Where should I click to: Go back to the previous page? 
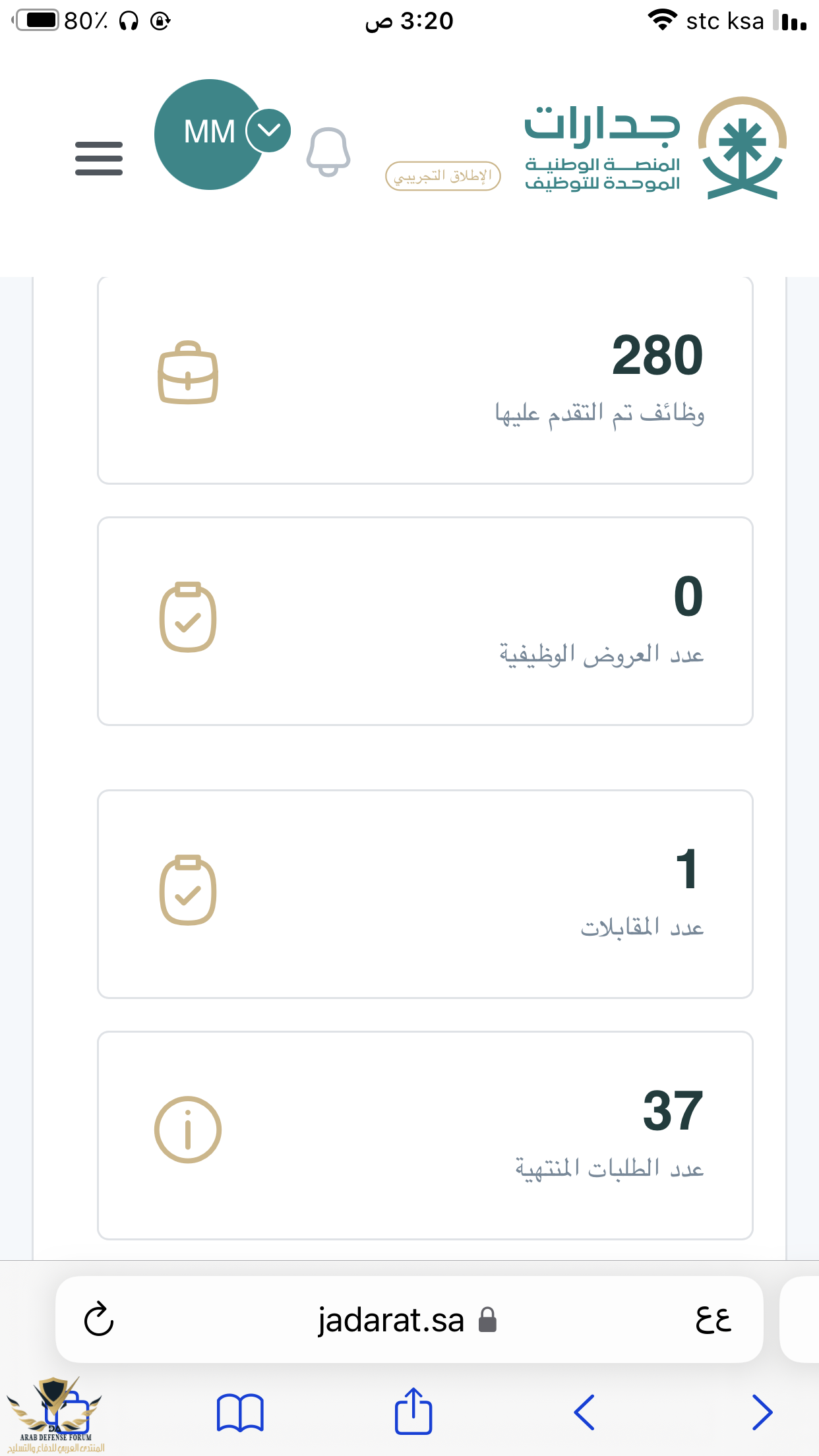pos(584,1412)
